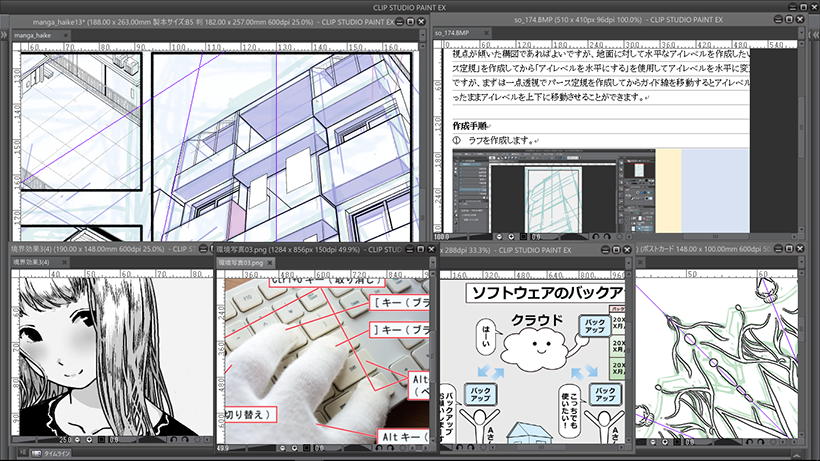Close the 環境写真03.png tab

270,262
